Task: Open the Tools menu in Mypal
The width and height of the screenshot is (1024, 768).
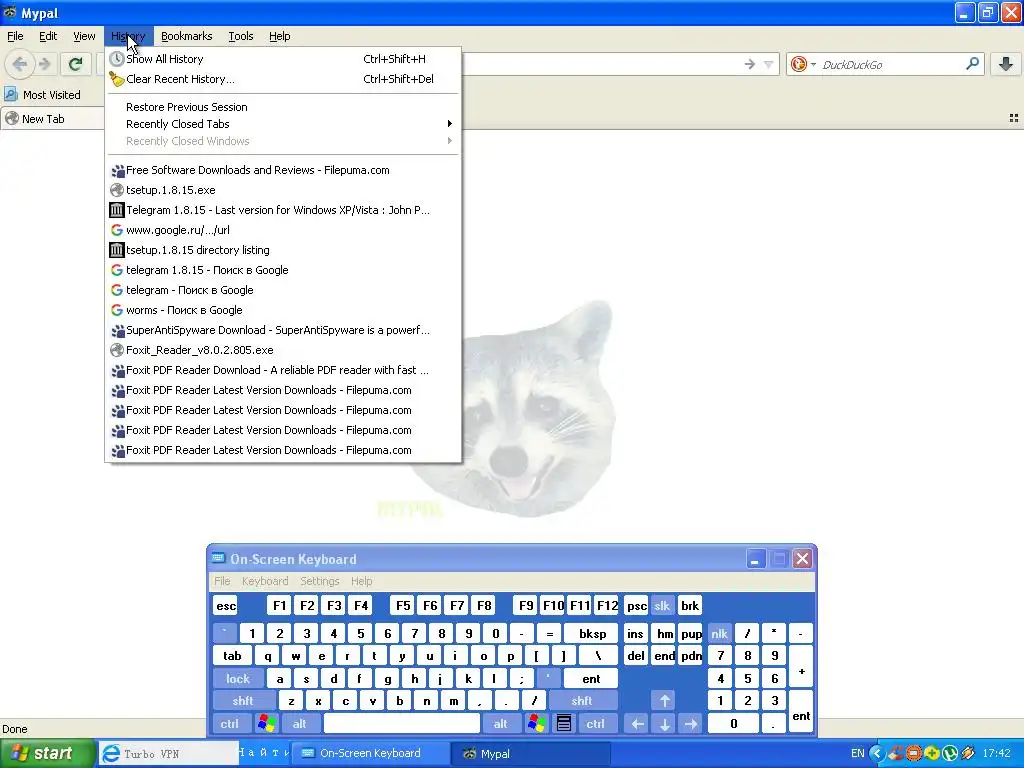Action: click(x=240, y=36)
